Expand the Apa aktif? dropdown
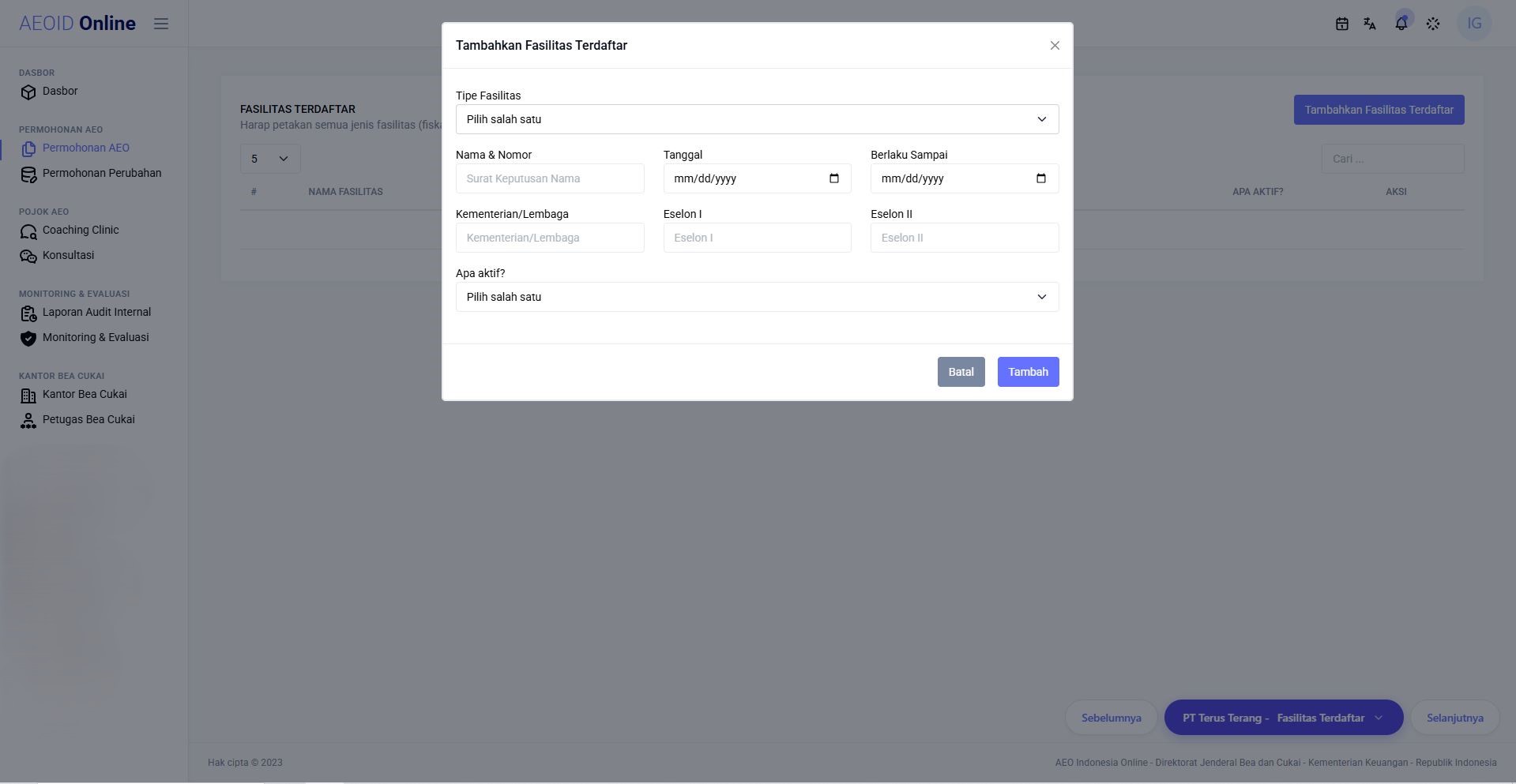Image resolution: width=1516 pixels, height=784 pixels. pyautogui.click(x=758, y=297)
